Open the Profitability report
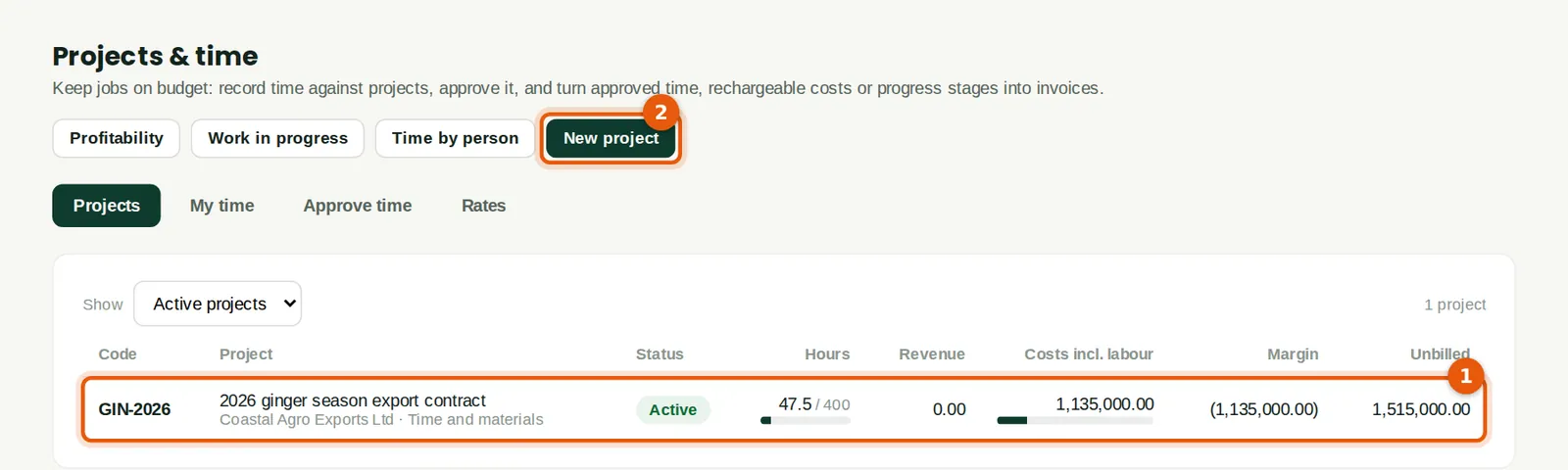The width and height of the screenshot is (1568, 470). click(x=117, y=138)
